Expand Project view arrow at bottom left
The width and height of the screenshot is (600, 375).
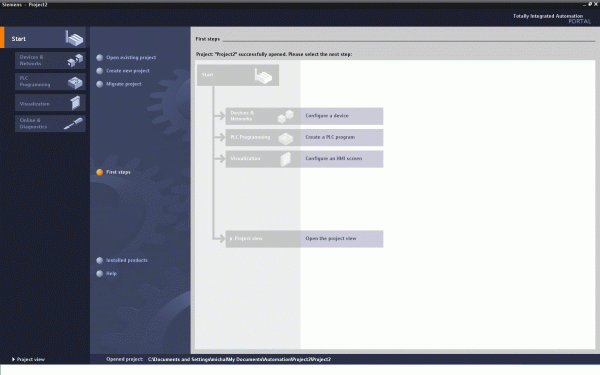pos(13,359)
